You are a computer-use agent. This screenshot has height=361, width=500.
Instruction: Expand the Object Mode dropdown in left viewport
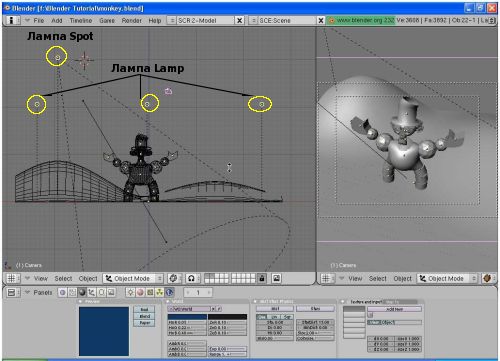click(x=133, y=278)
